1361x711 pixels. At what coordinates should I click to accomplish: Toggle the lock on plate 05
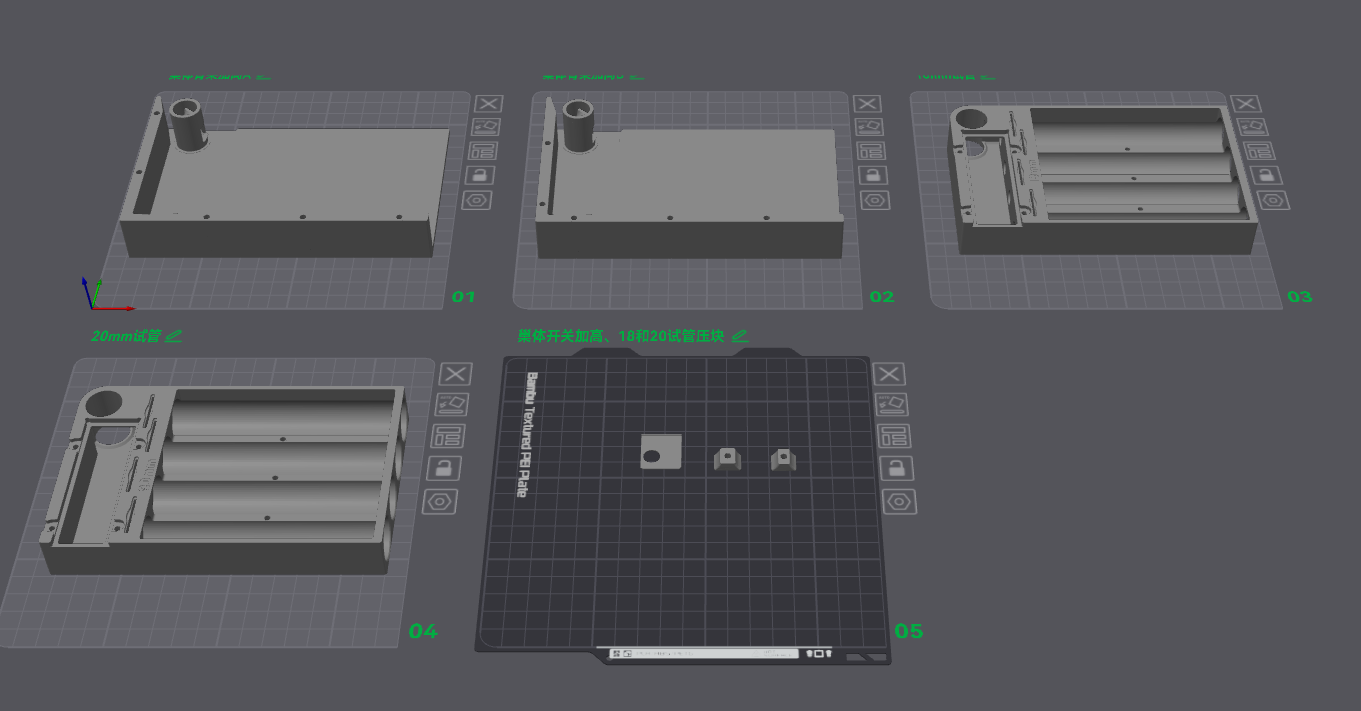coord(897,467)
